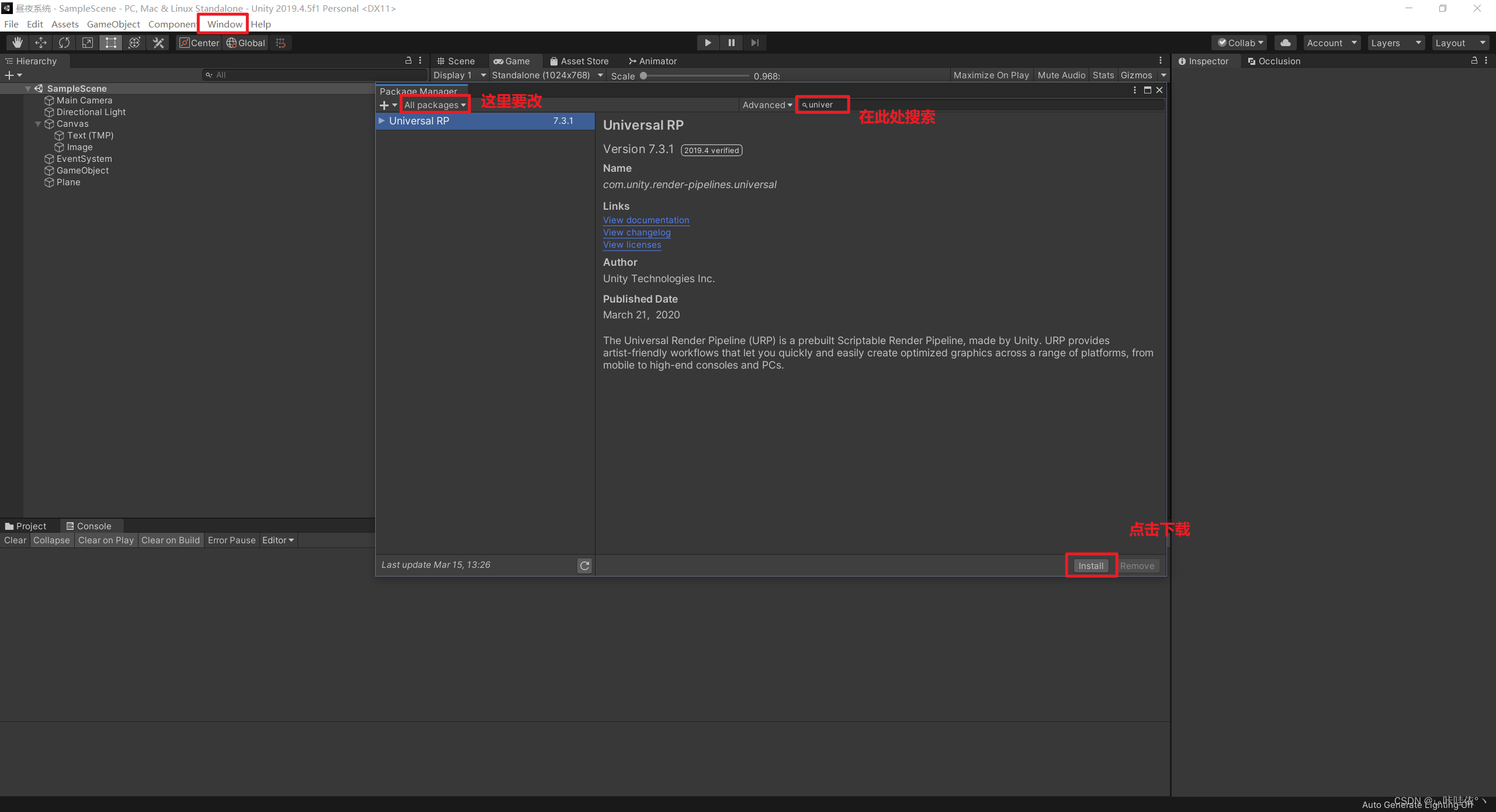The image size is (1496, 812).
Task: Open the Account dropdown
Action: point(1332,43)
